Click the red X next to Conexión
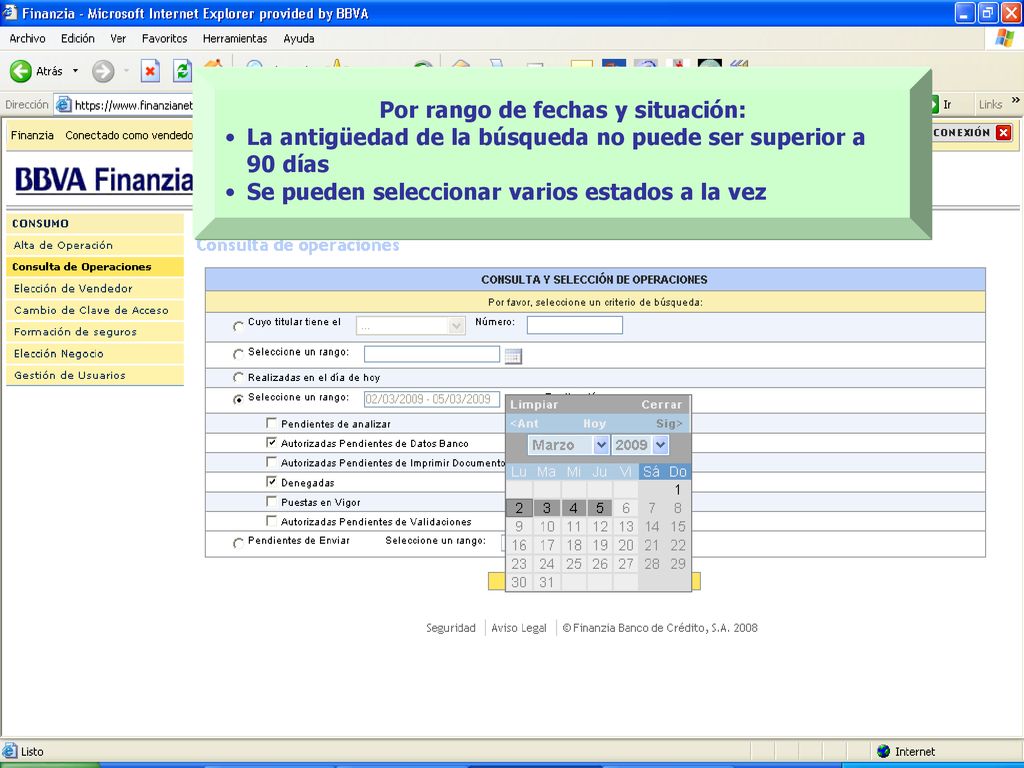The height and width of the screenshot is (768, 1024). 1004,133
